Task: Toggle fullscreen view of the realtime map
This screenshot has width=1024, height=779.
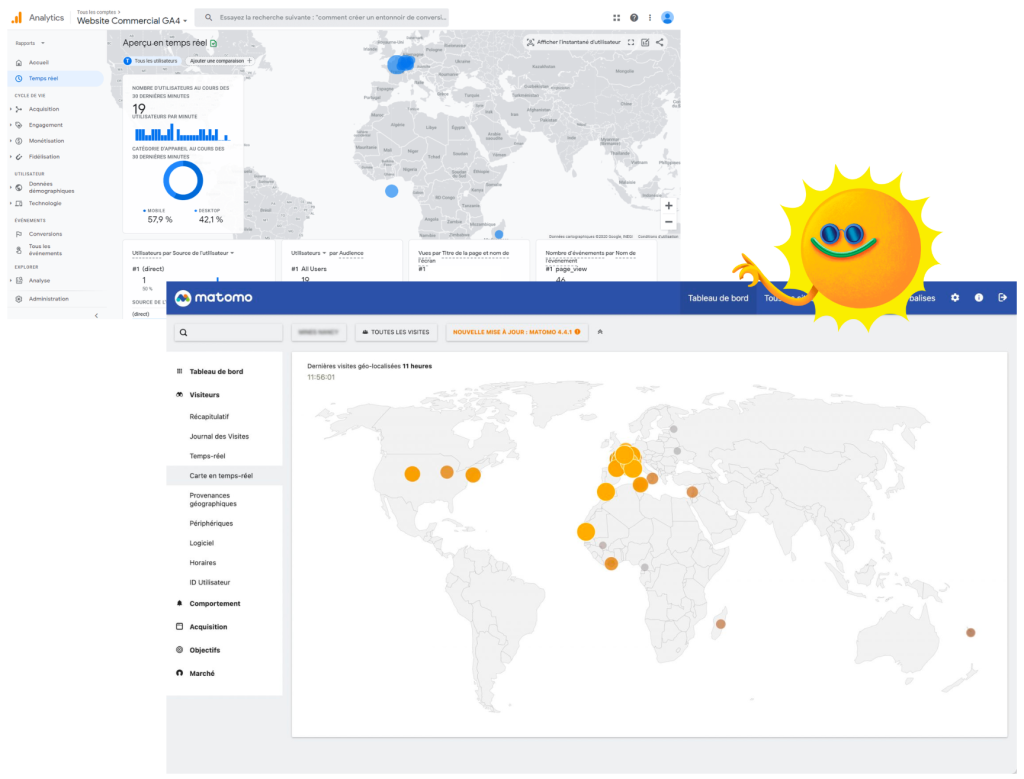Action: click(631, 42)
